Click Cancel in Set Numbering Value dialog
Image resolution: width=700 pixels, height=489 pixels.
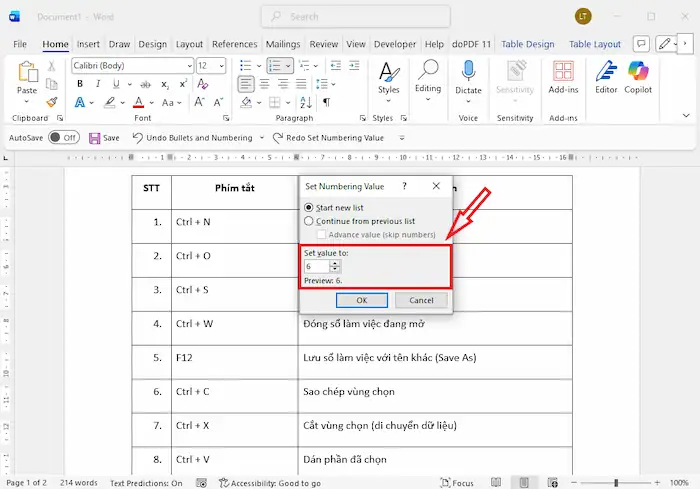coord(421,300)
